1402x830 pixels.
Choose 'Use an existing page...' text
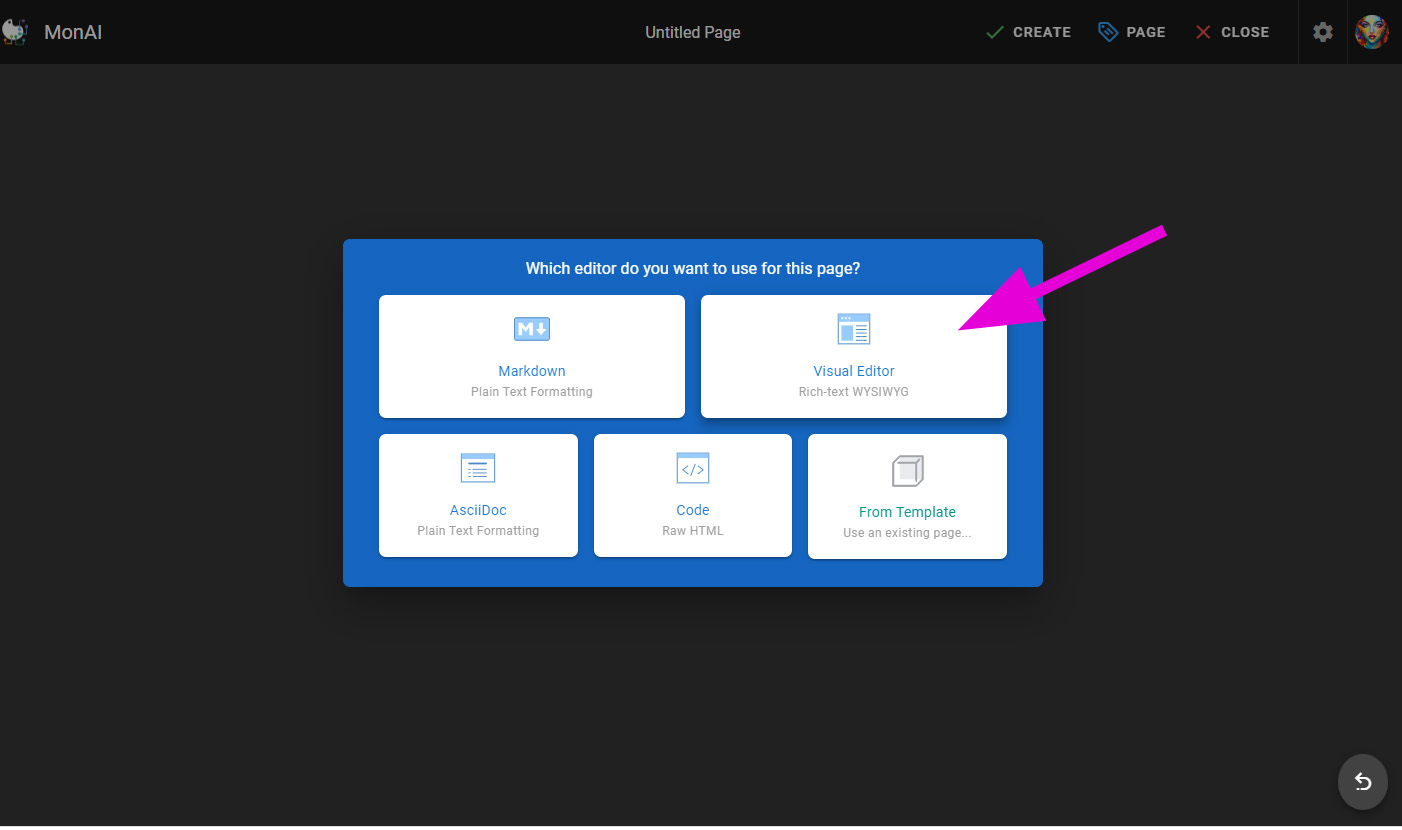[x=907, y=533]
